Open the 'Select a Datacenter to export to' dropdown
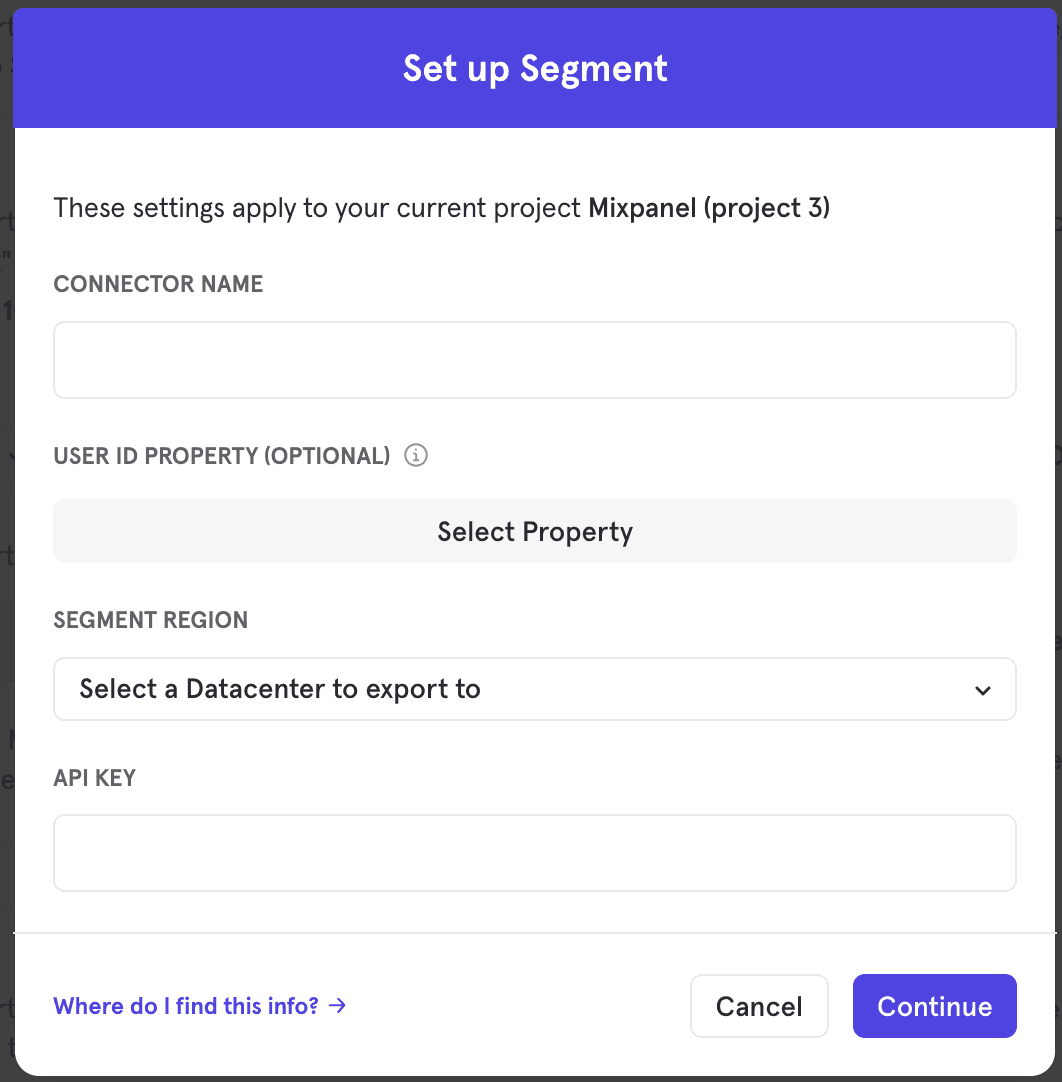Screen dimensions: 1062x1082 point(535,689)
